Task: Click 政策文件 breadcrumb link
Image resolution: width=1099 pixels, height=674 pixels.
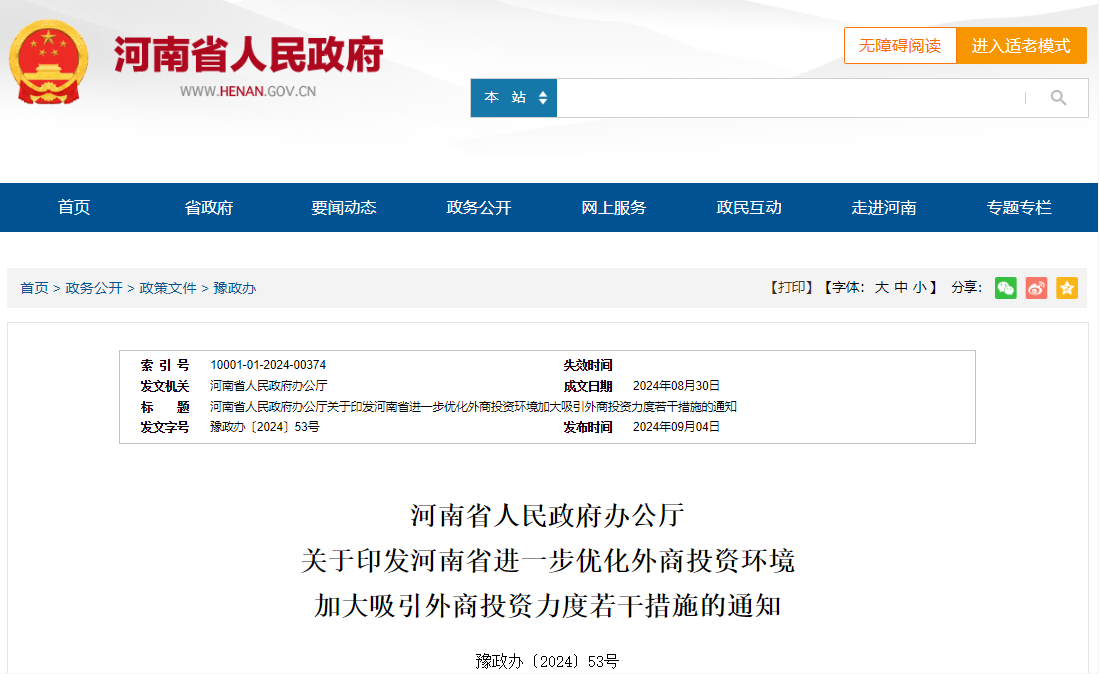Action: 168,288
